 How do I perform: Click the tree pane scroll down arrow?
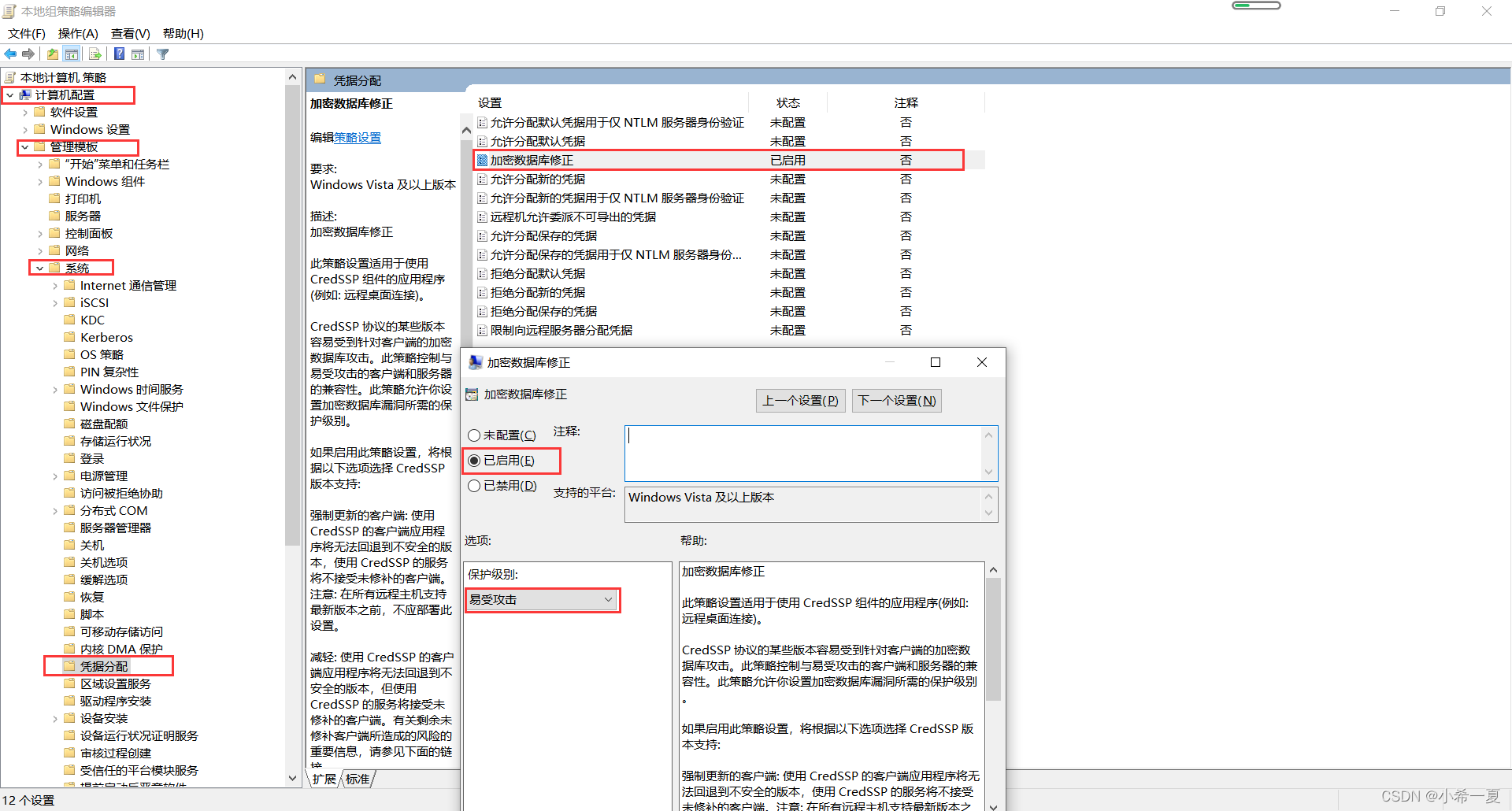click(292, 779)
